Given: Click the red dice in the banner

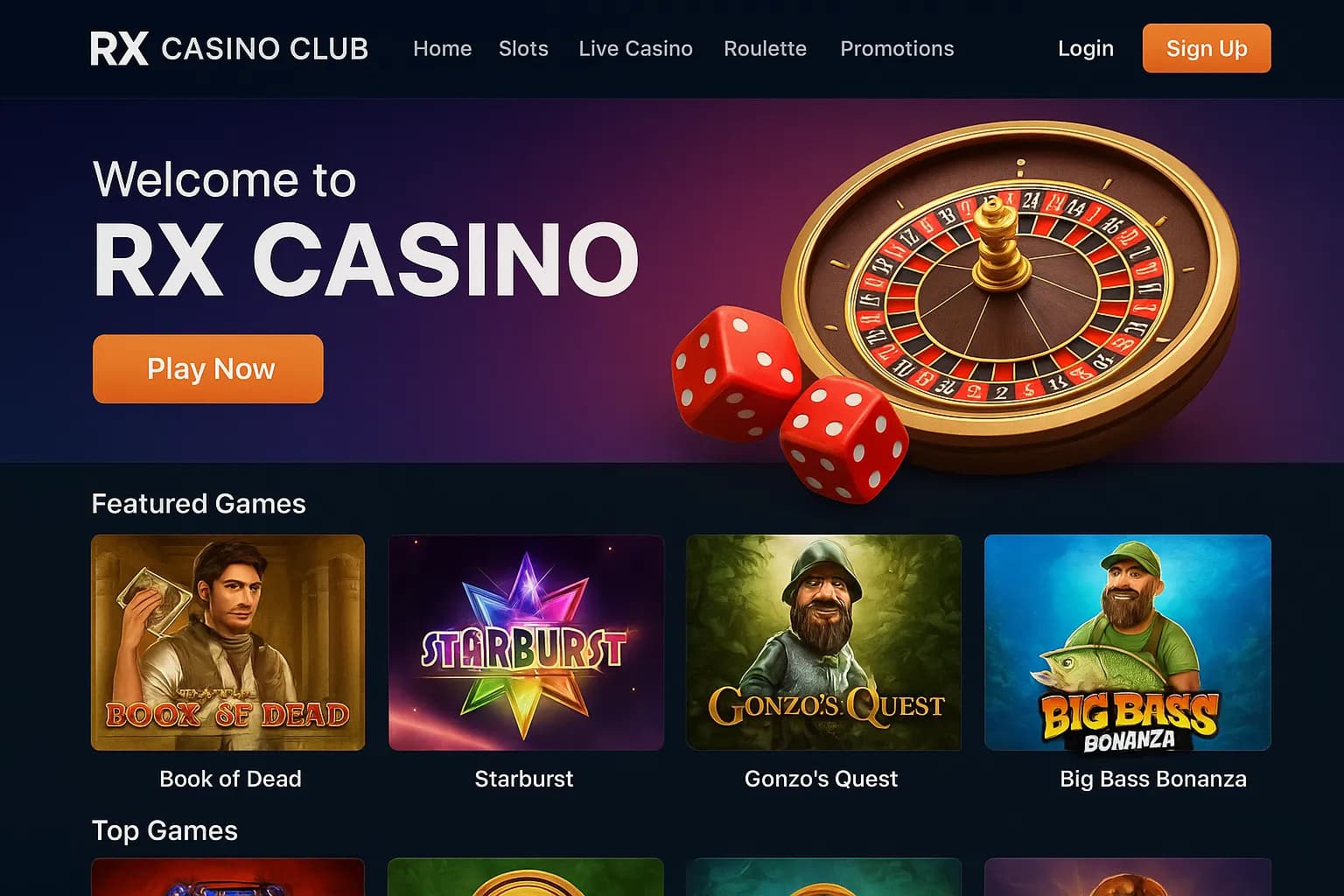Looking at the screenshot, I should tap(787, 402).
